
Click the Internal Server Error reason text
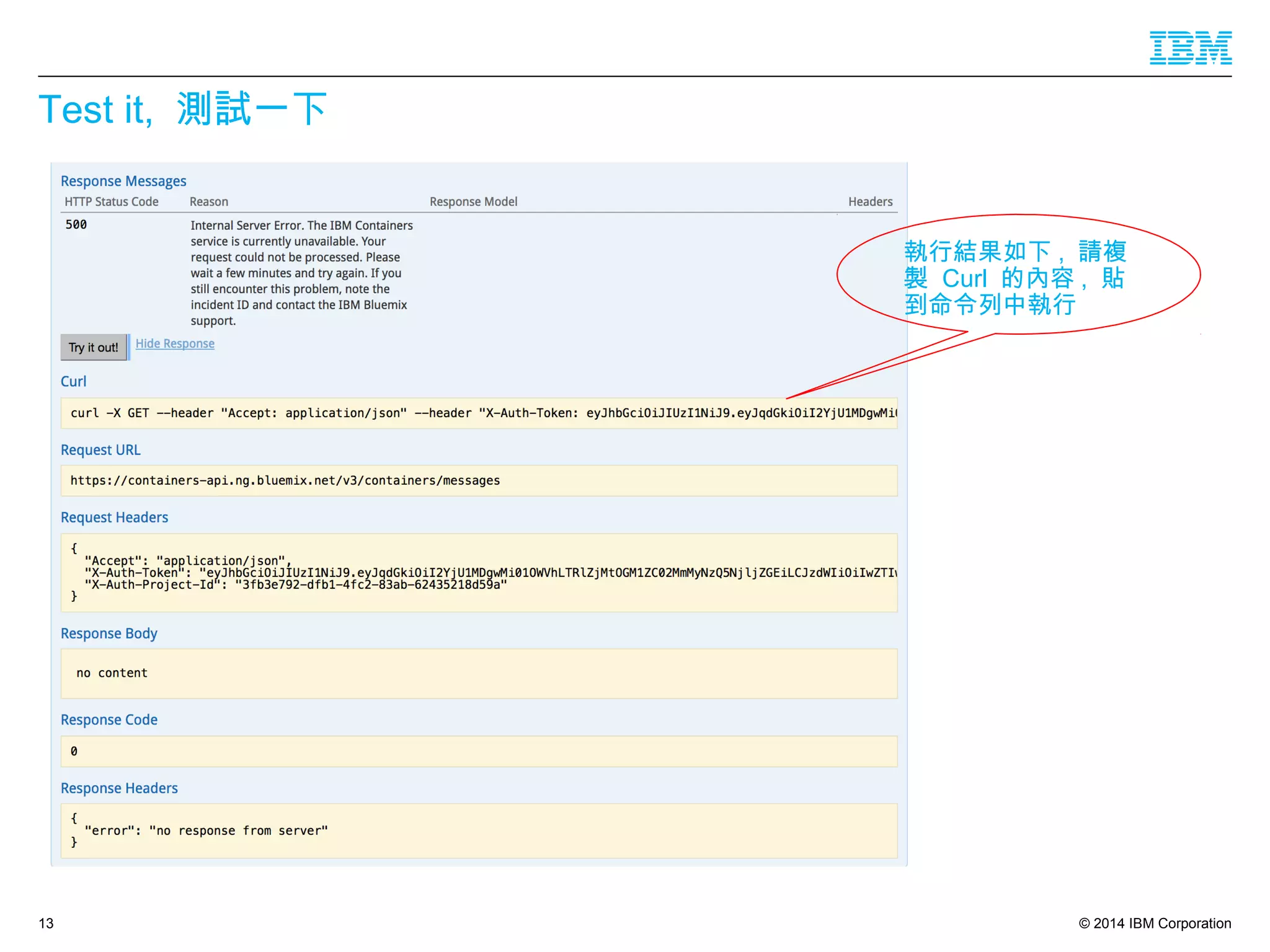[x=301, y=273]
